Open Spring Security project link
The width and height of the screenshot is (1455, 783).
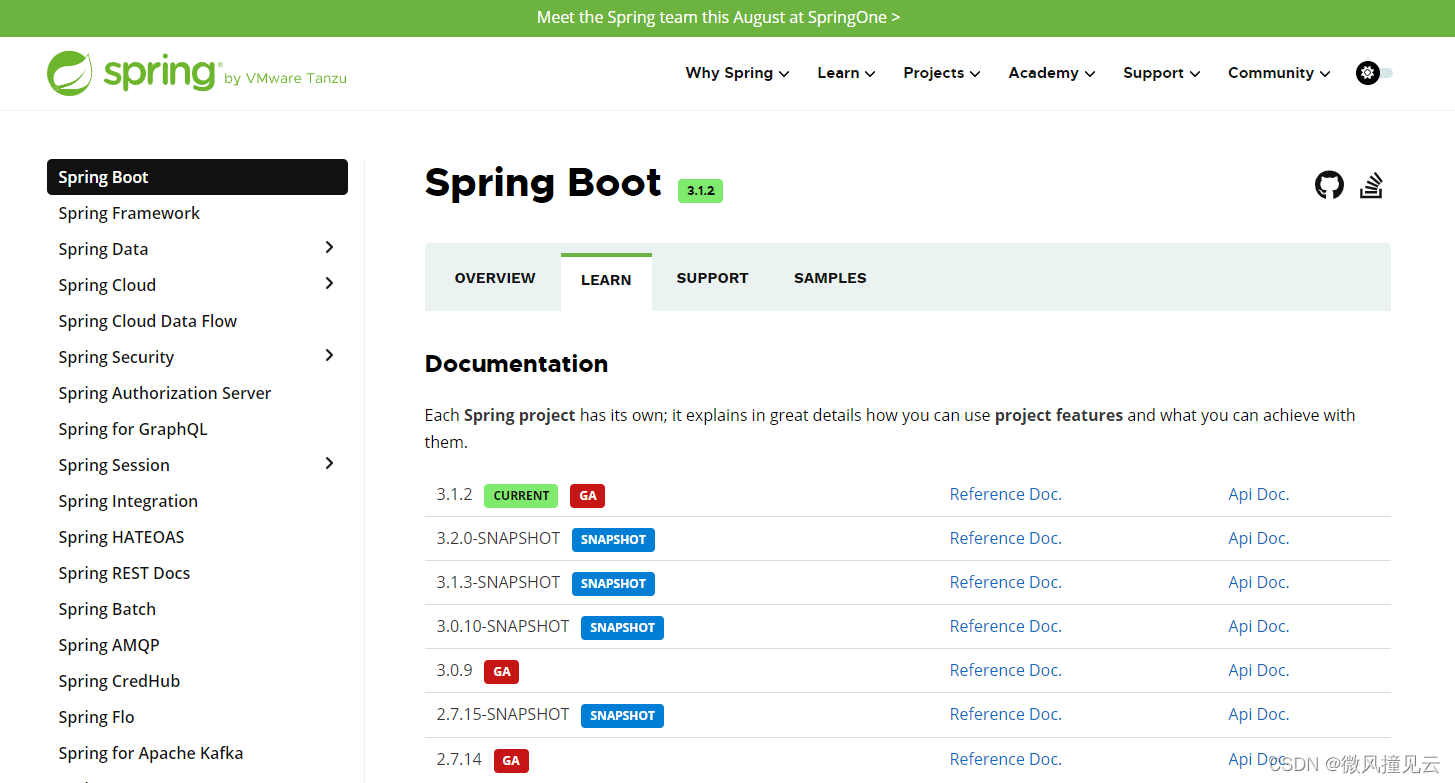(116, 357)
